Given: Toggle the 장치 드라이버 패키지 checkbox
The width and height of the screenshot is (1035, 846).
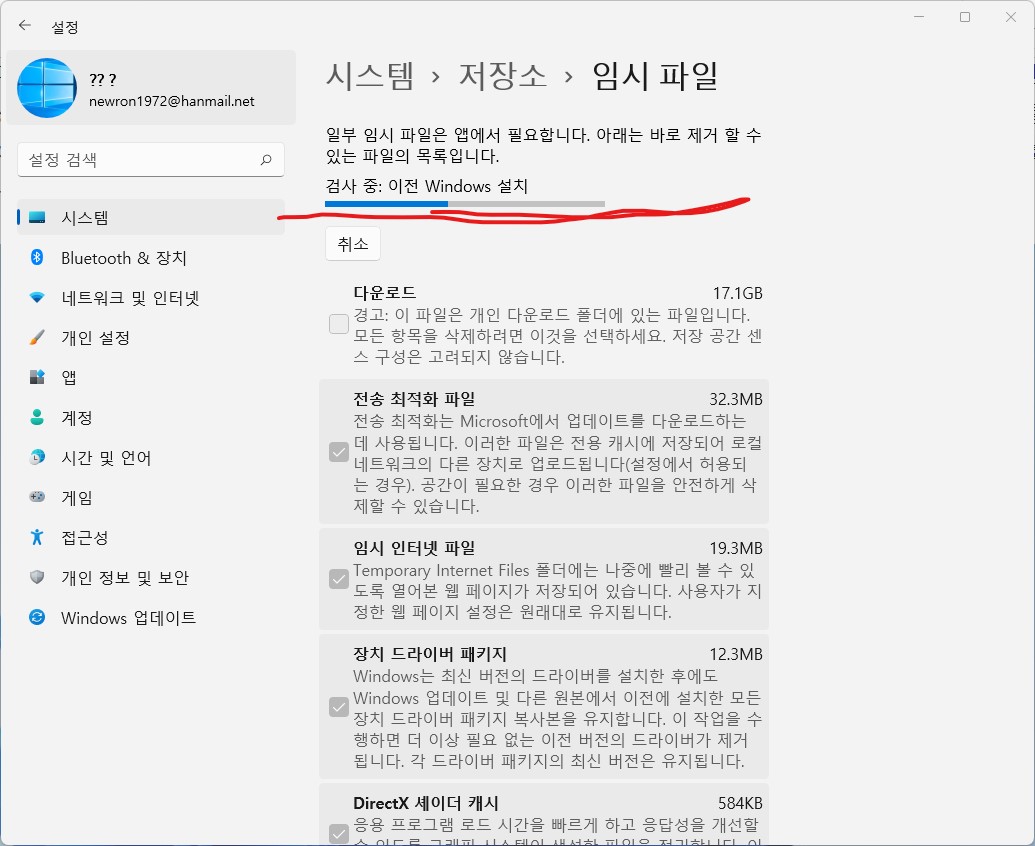Looking at the screenshot, I should tap(339, 707).
